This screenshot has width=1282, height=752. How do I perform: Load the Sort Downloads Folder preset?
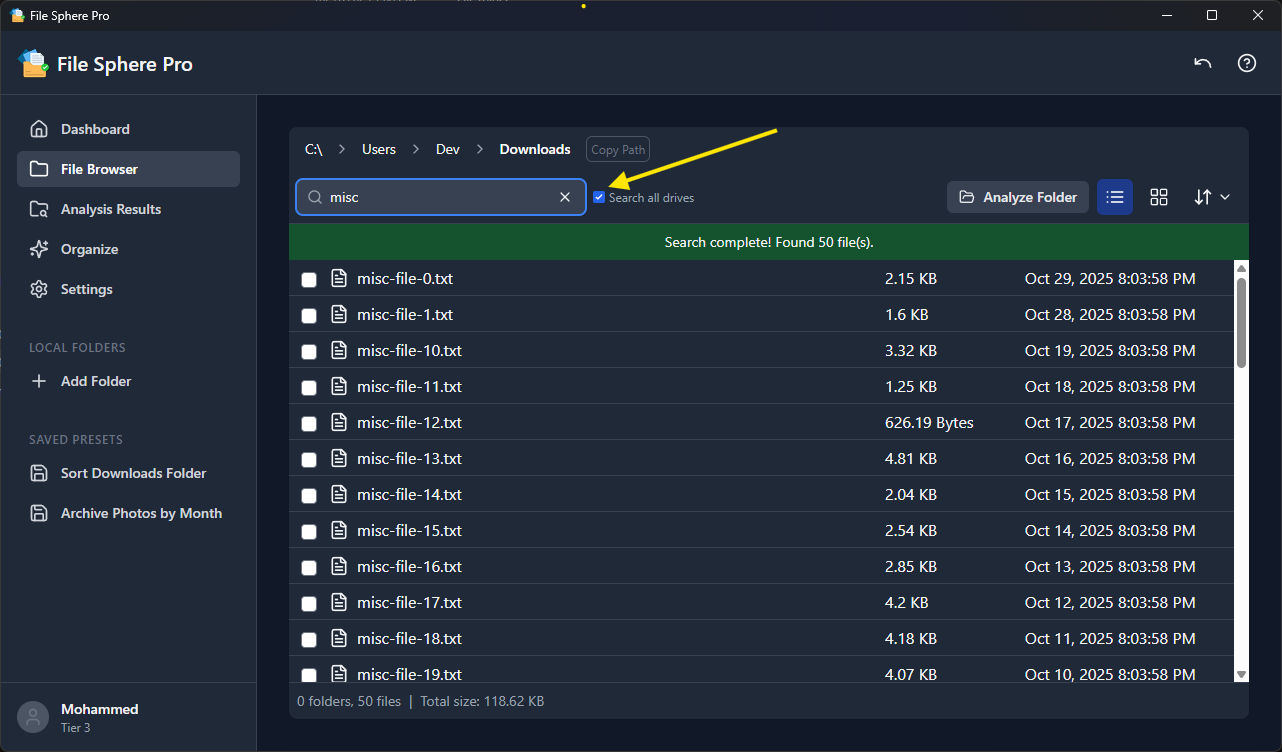(128, 473)
